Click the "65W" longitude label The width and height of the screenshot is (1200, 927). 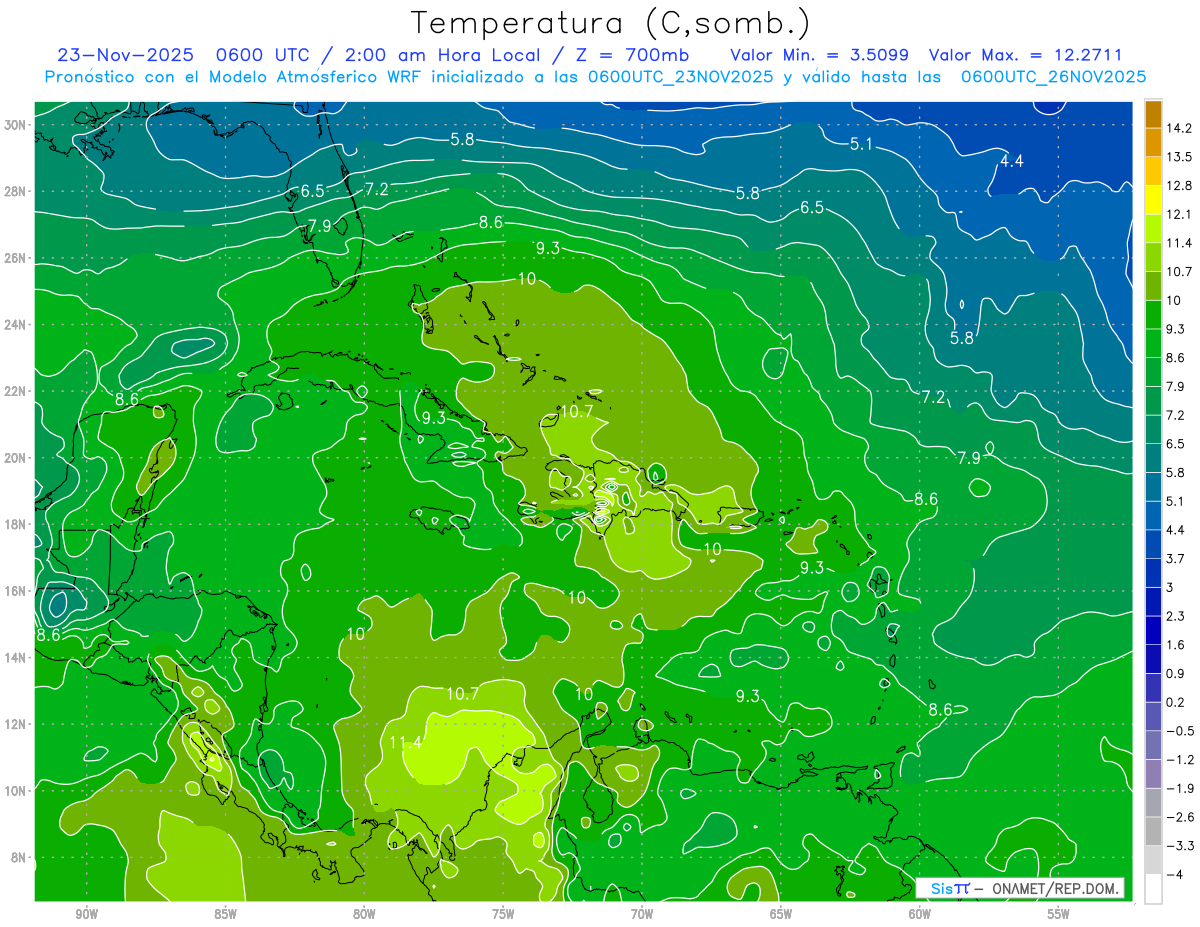tap(781, 914)
